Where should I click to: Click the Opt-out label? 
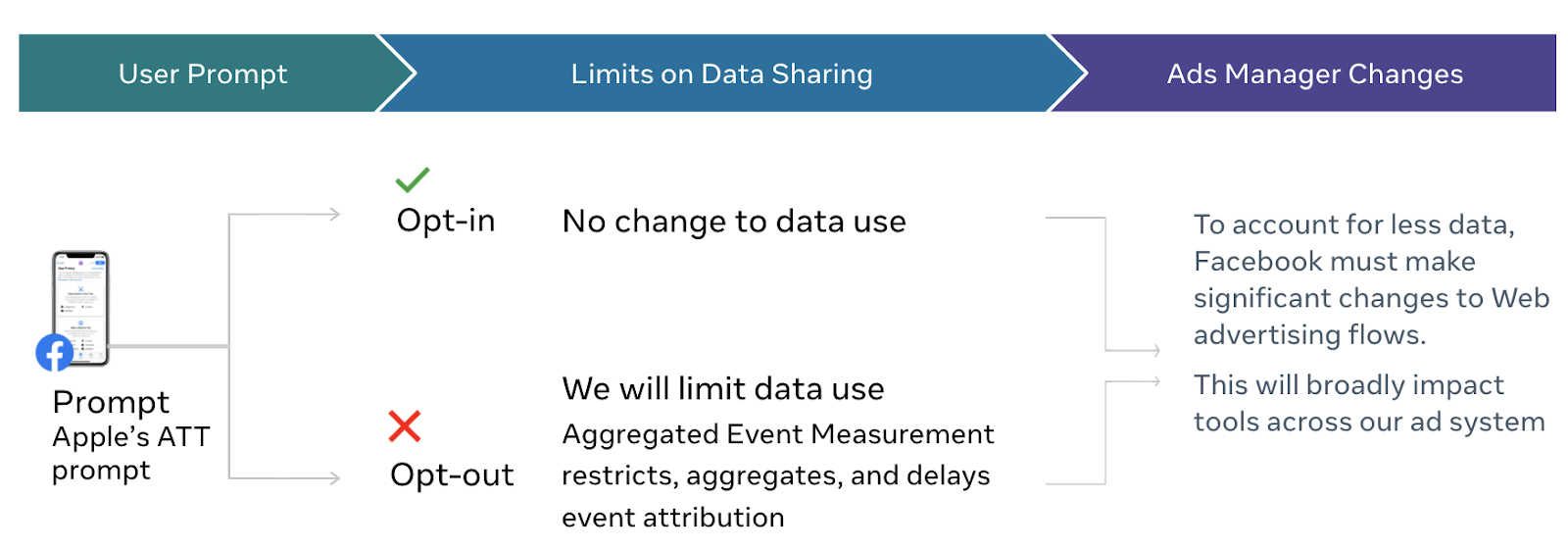coord(452,475)
